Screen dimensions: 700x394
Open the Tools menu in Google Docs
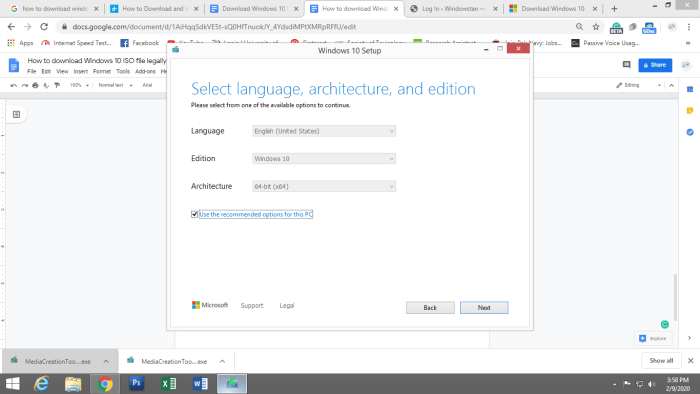click(123, 71)
